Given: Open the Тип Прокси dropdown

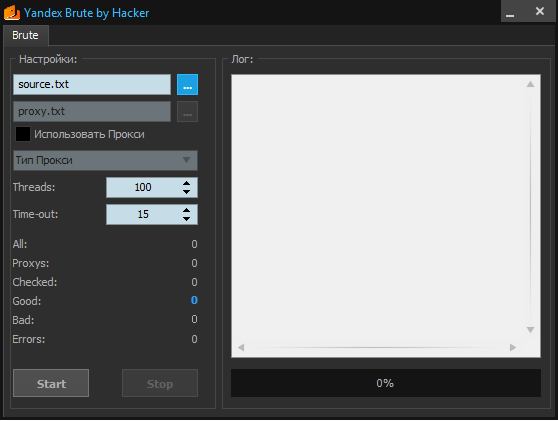Looking at the screenshot, I should (x=105, y=160).
